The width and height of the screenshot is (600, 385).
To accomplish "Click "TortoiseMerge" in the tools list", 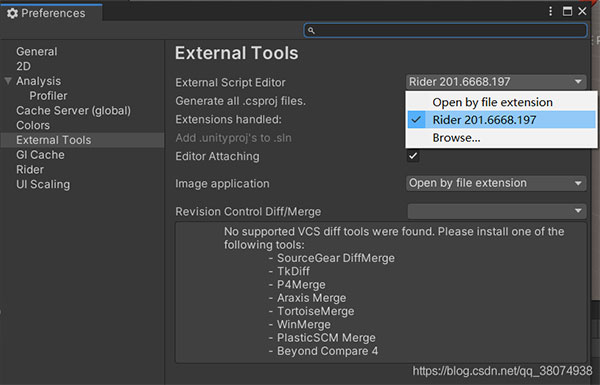I will pos(316,311).
